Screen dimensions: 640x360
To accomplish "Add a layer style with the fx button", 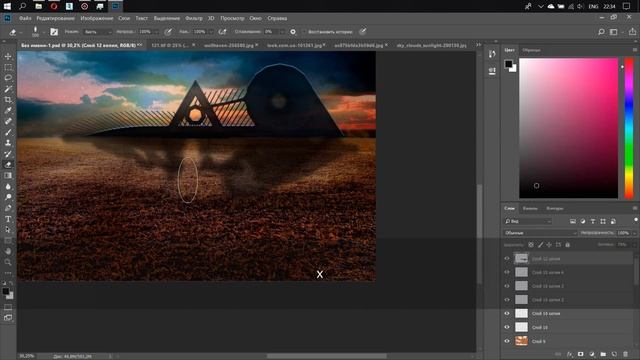I will (x=569, y=354).
